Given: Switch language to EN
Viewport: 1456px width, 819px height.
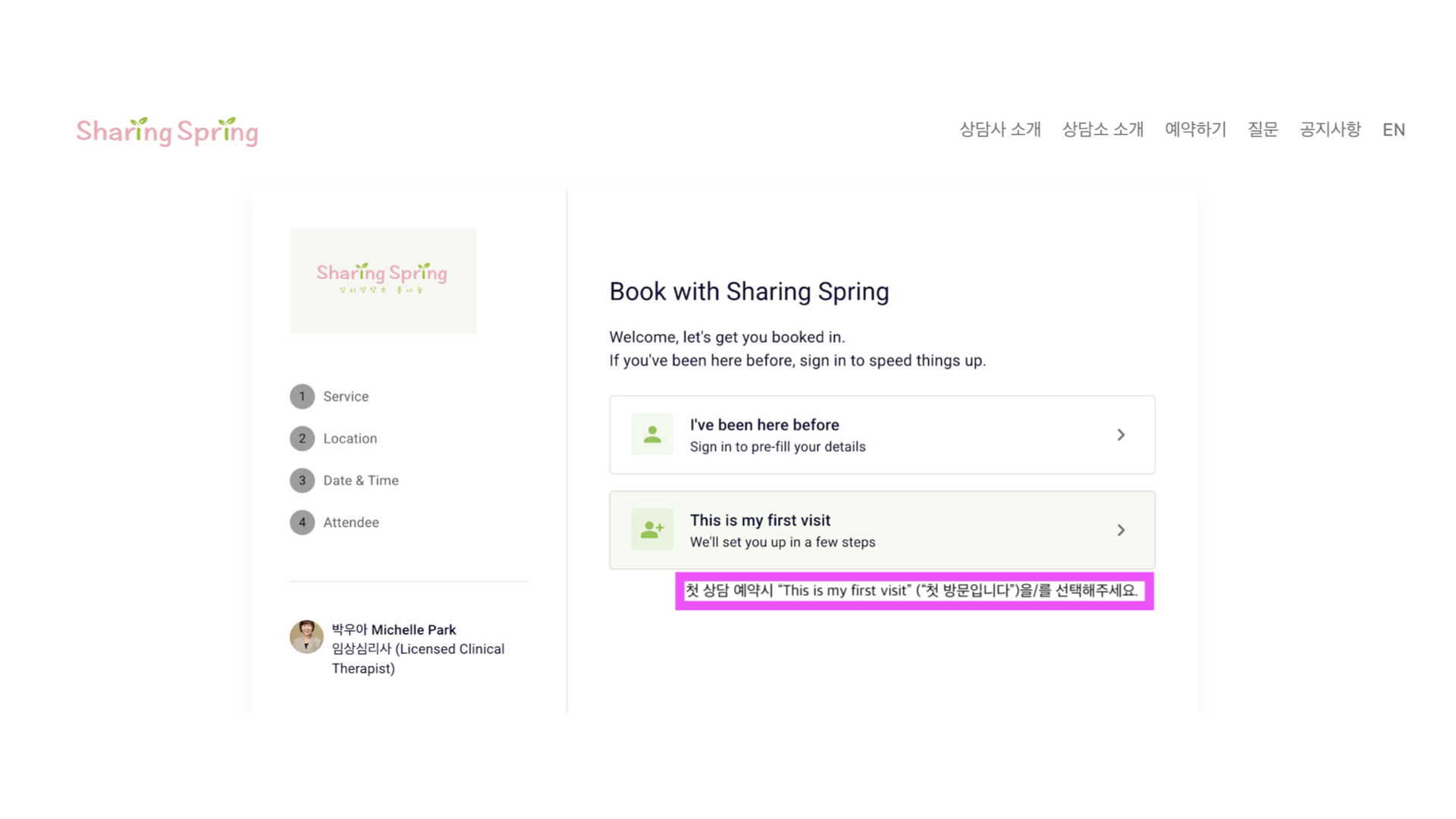Looking at the screenshot, I should (1394, 130).
